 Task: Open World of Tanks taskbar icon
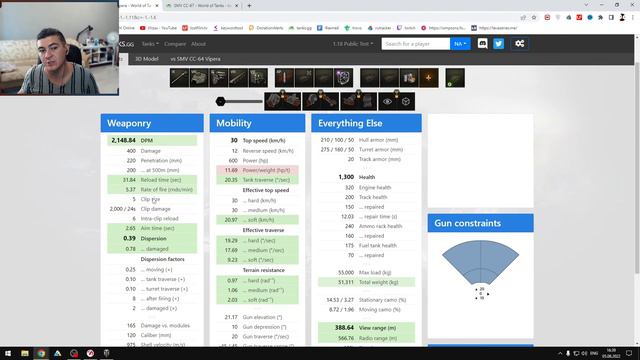pyautogui.click(x=107, y=353)
